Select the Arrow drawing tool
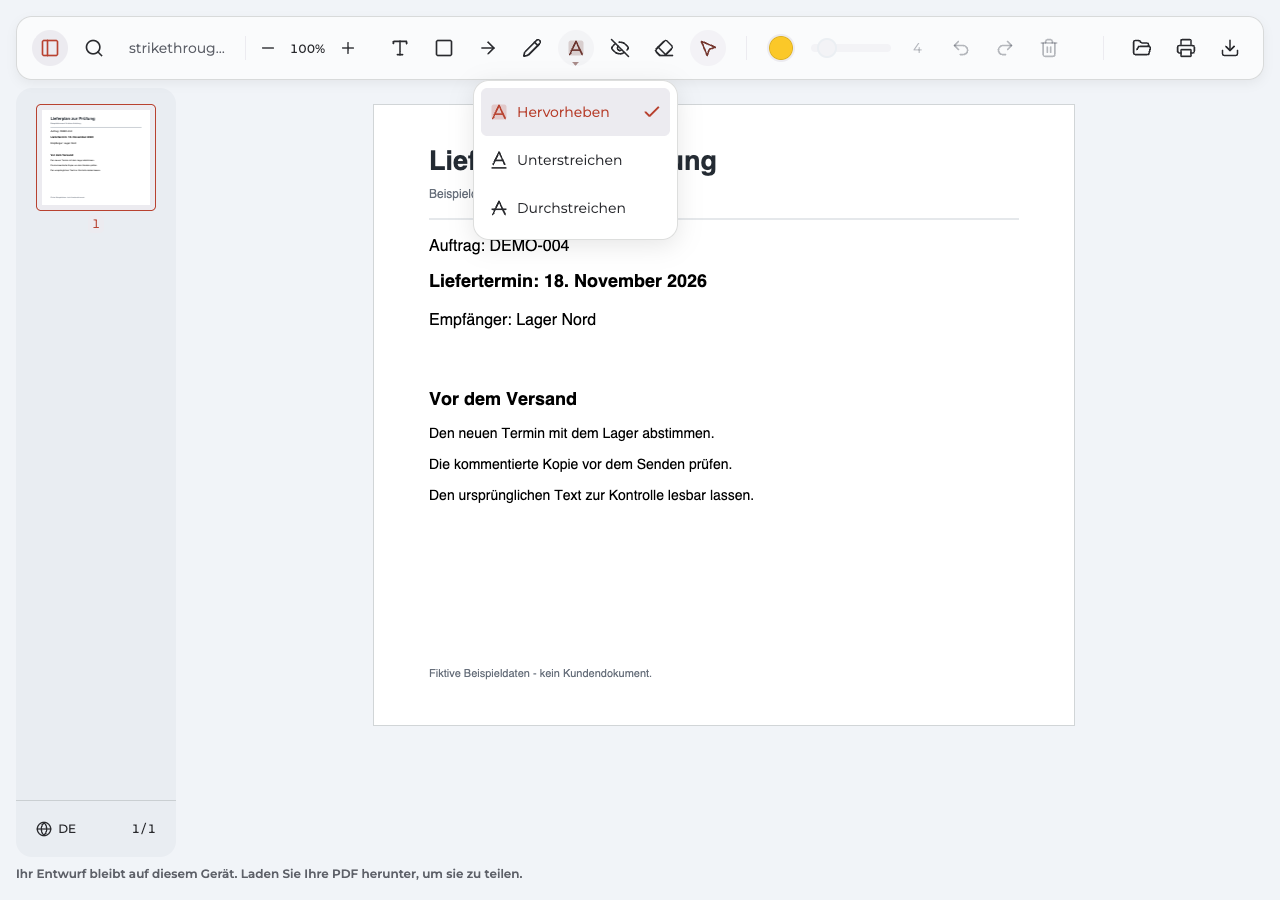 coord(488,48)
